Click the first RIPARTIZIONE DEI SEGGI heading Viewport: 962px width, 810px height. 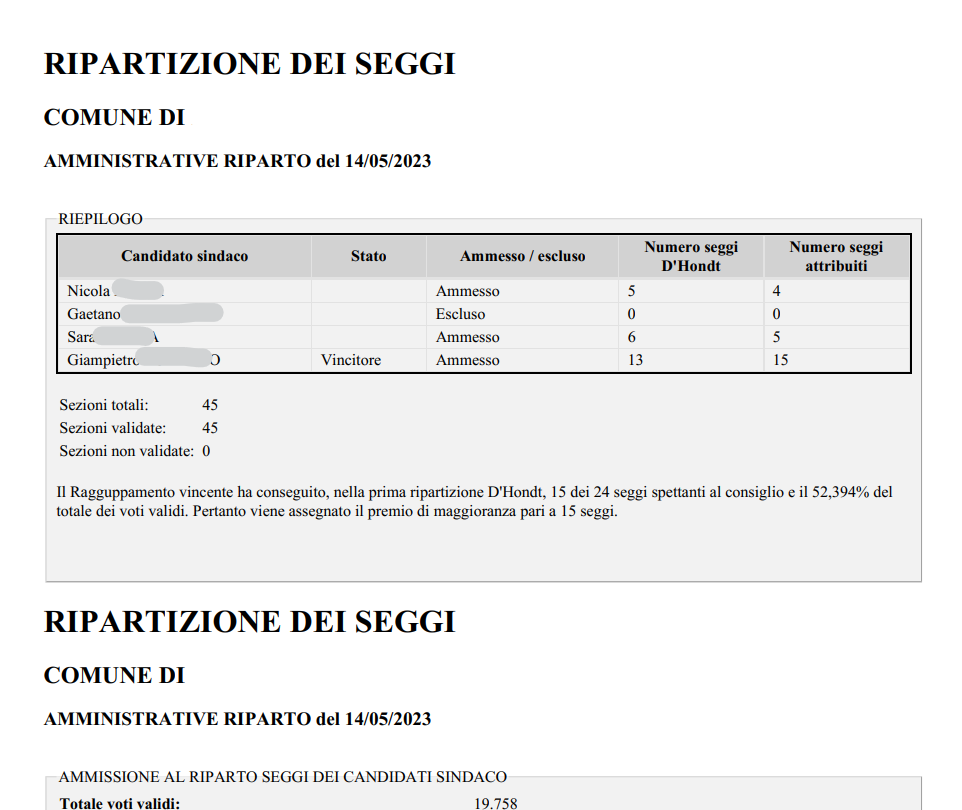[x=250, y=64]
